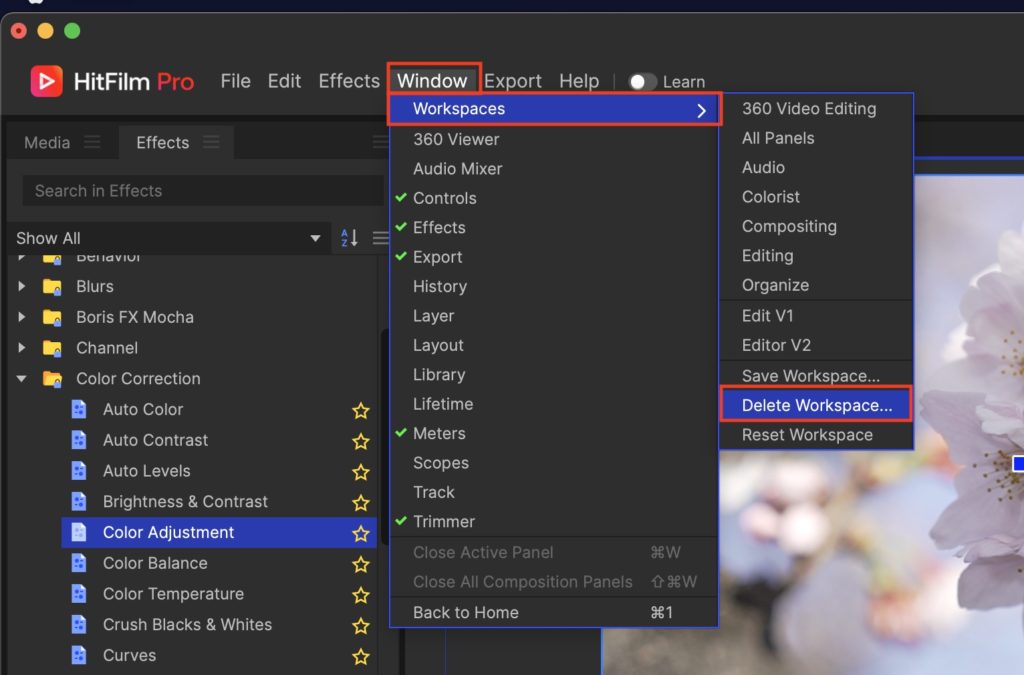The height and width of the screenshot is (675, 1024).
Task: Click the Auto Levels effect file icon
Action: click(x=78, y=471)
